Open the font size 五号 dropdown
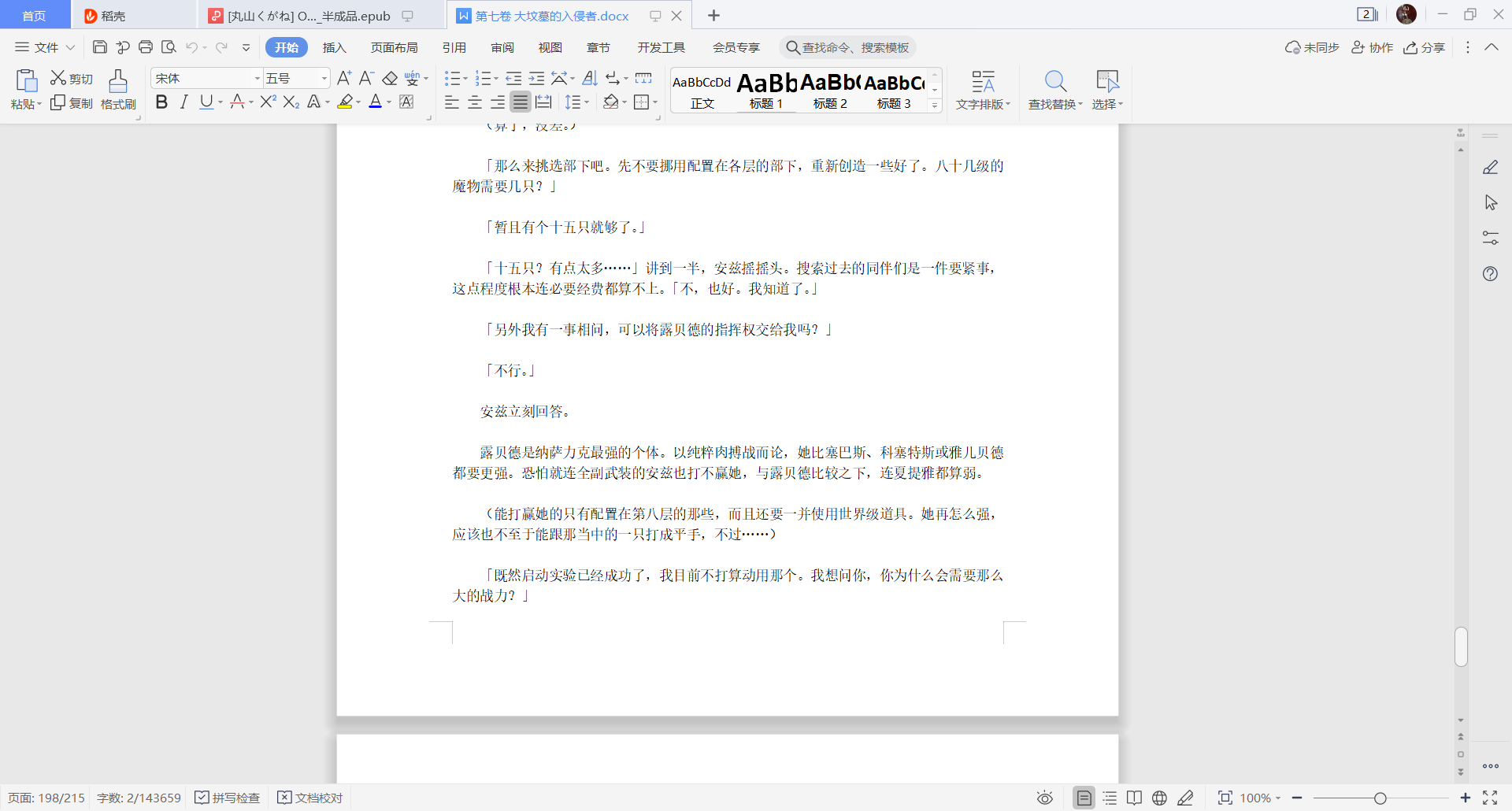Screen dimensions: 1512x811 324,78
